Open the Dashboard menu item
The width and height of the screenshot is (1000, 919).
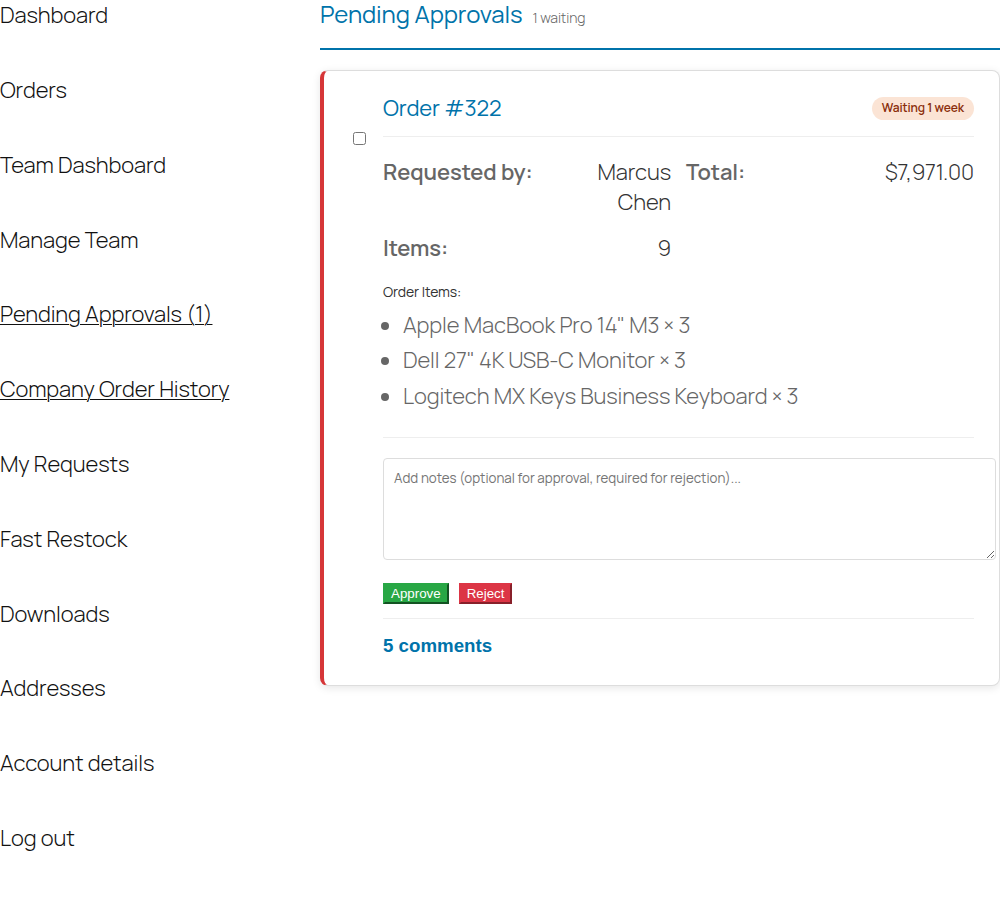pos(54,15)
